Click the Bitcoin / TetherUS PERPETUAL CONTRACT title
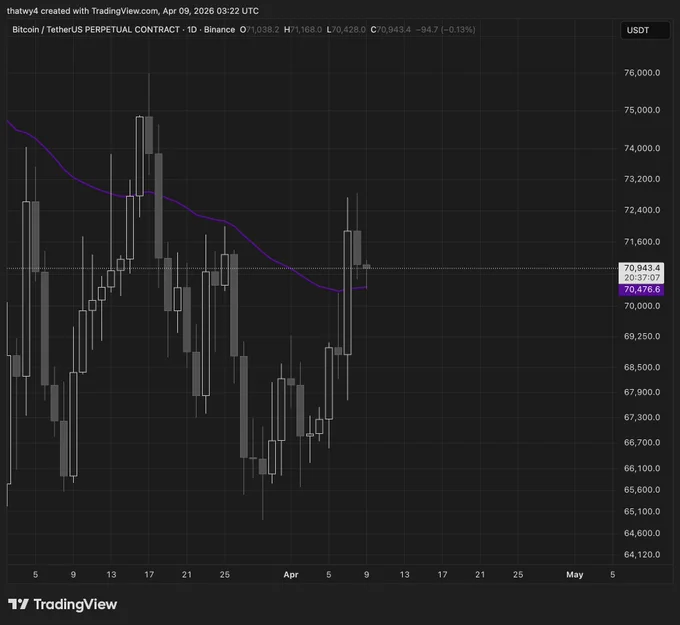Viewport: 680px width, 625px height. click(96, 29)
